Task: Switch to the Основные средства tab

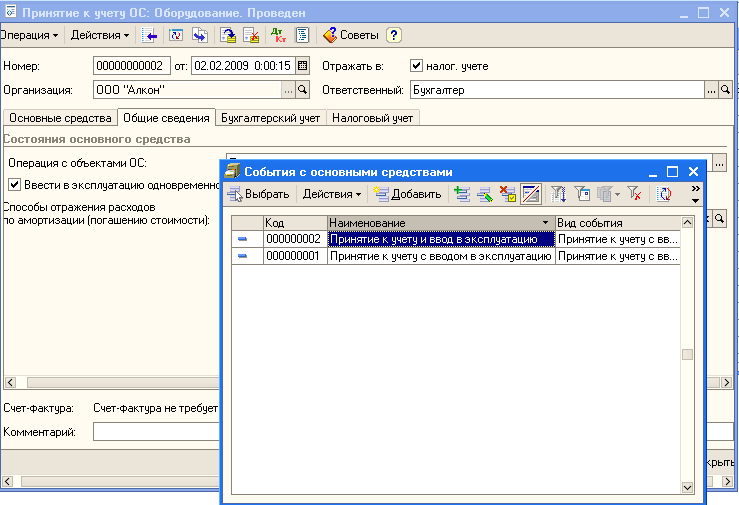Action: 60,118
